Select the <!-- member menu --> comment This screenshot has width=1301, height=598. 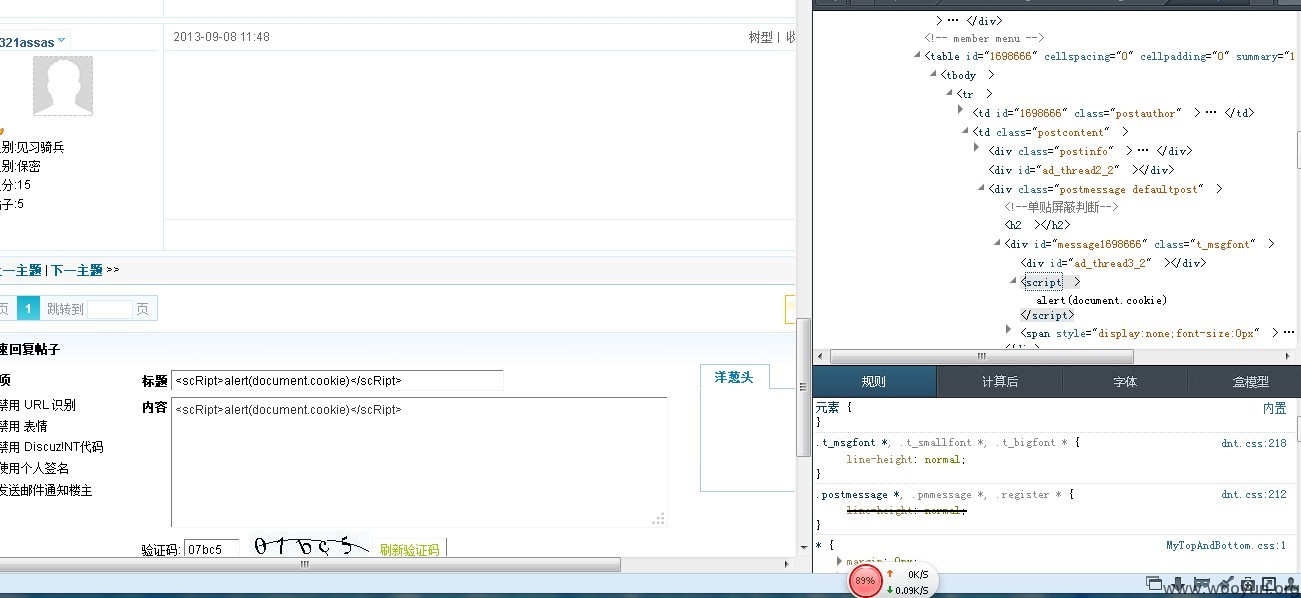(x=984, y=38)
